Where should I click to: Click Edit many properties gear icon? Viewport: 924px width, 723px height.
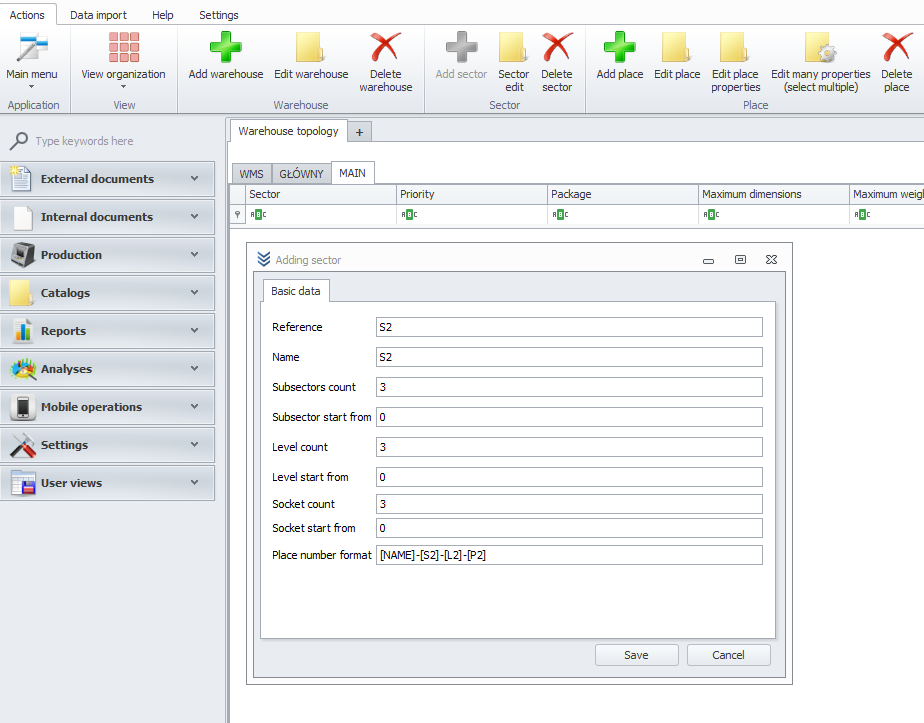[x=820, y=47]
